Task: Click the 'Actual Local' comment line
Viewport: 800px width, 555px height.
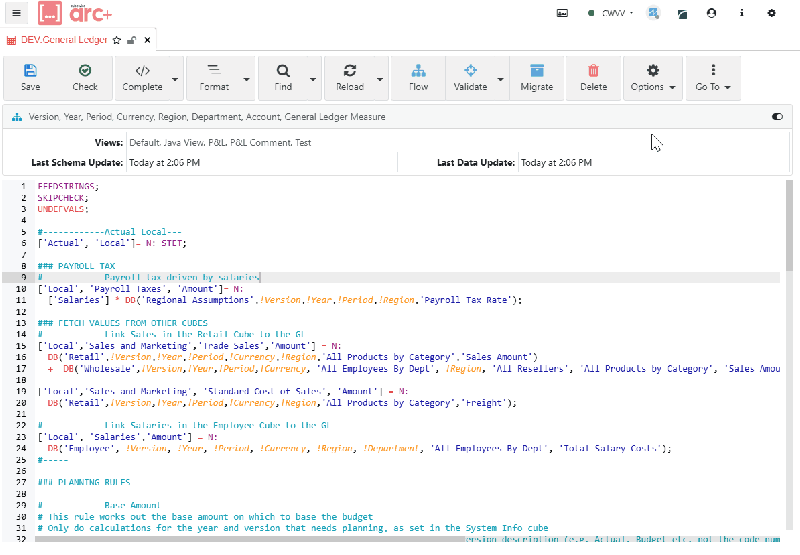Action: 109,232
